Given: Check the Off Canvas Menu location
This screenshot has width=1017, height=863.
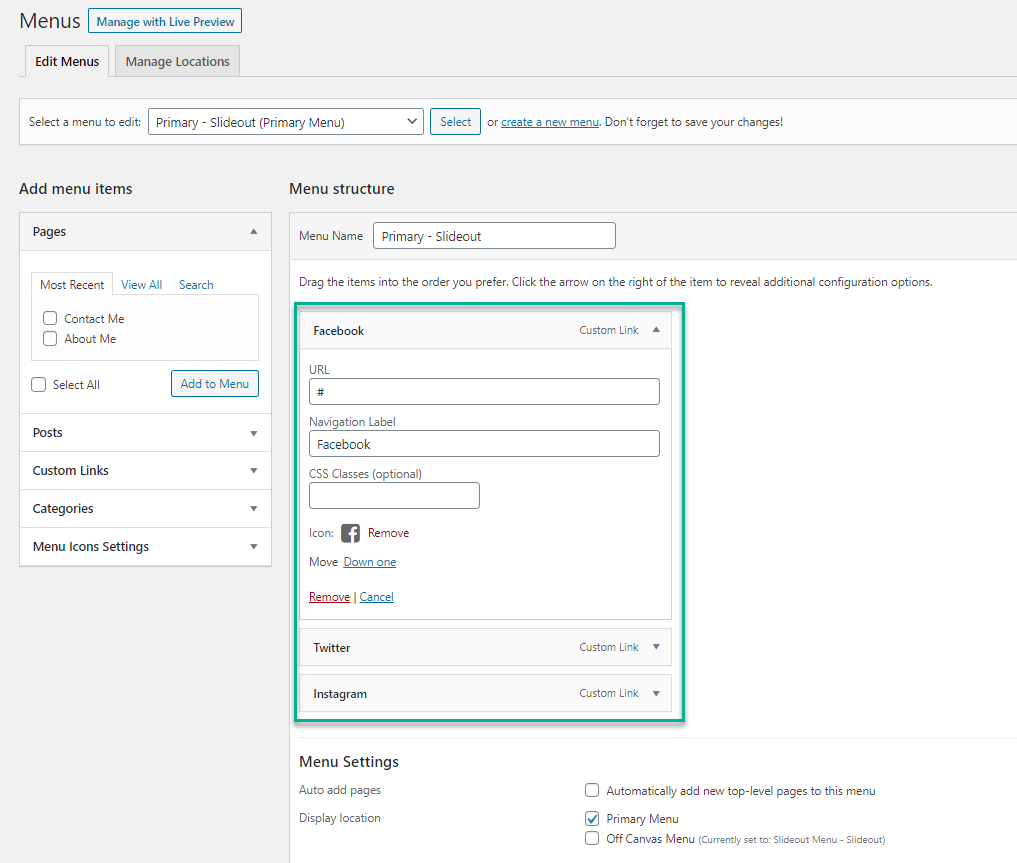Looking at the screenshot, I should 592,838.
